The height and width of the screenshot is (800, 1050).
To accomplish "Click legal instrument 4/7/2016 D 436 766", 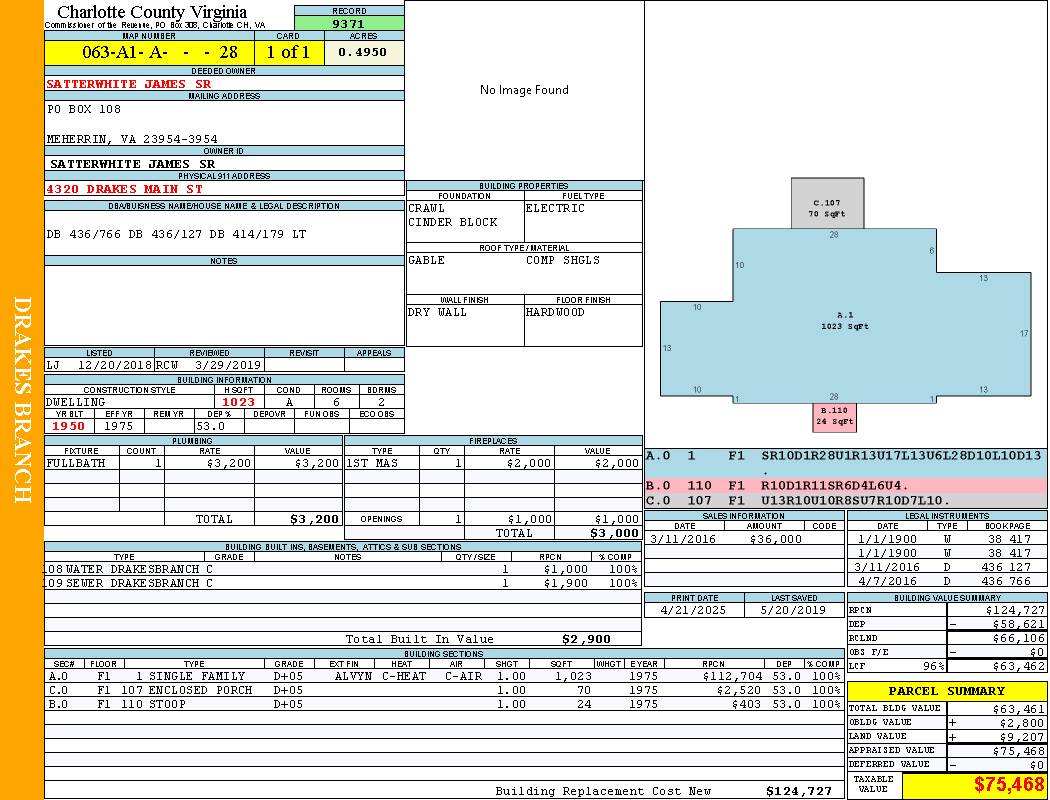I will pyautogui.click(x=947, y=582).
